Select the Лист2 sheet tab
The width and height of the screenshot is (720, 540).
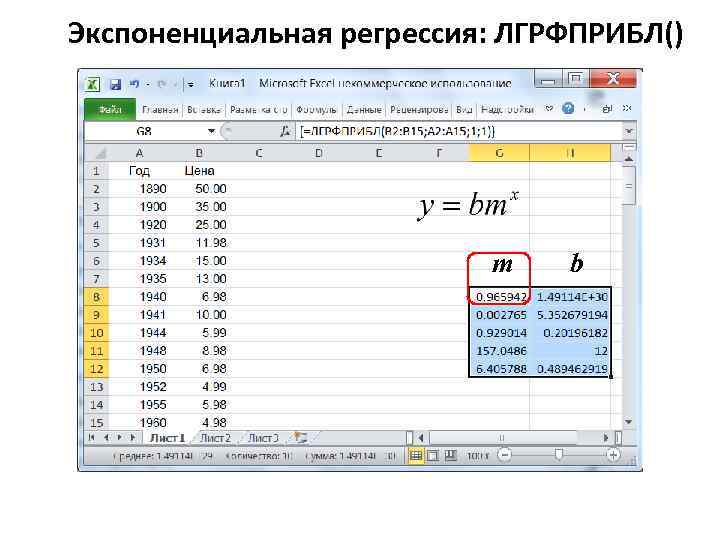click(x=215, y=438)
